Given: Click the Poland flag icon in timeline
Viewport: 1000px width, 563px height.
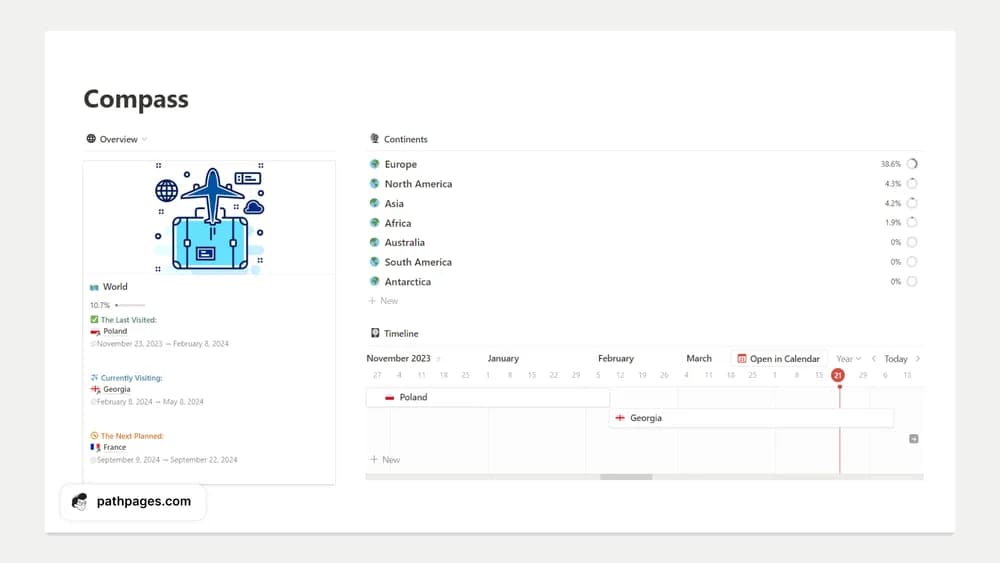Looking at the screenshot, I should point(390,397).
